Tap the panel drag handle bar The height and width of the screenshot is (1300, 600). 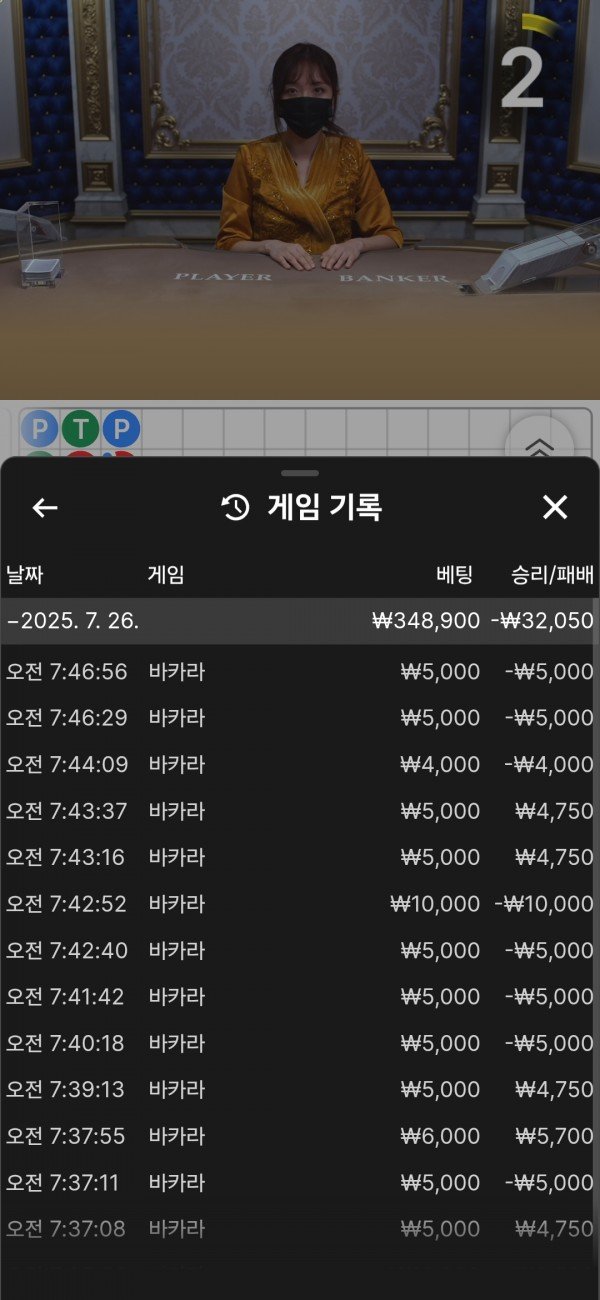300,473
